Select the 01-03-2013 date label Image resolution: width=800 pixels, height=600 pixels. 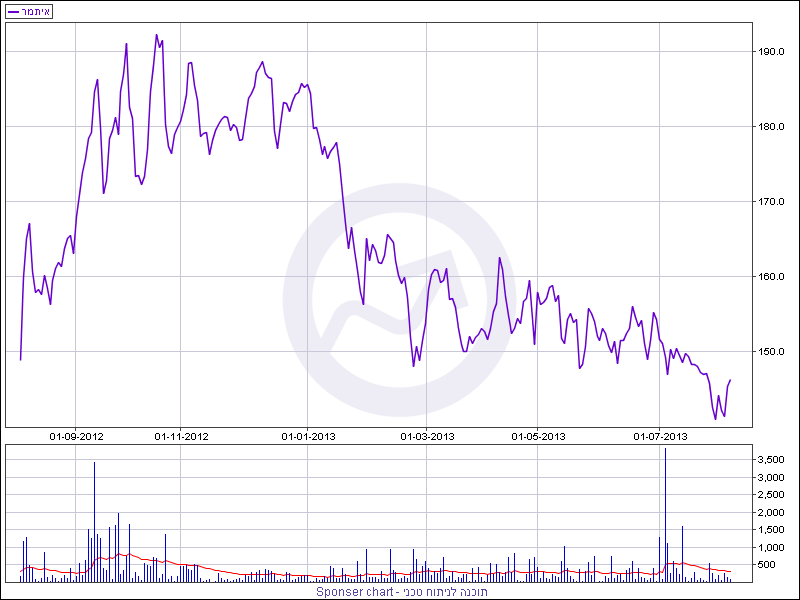427,436
